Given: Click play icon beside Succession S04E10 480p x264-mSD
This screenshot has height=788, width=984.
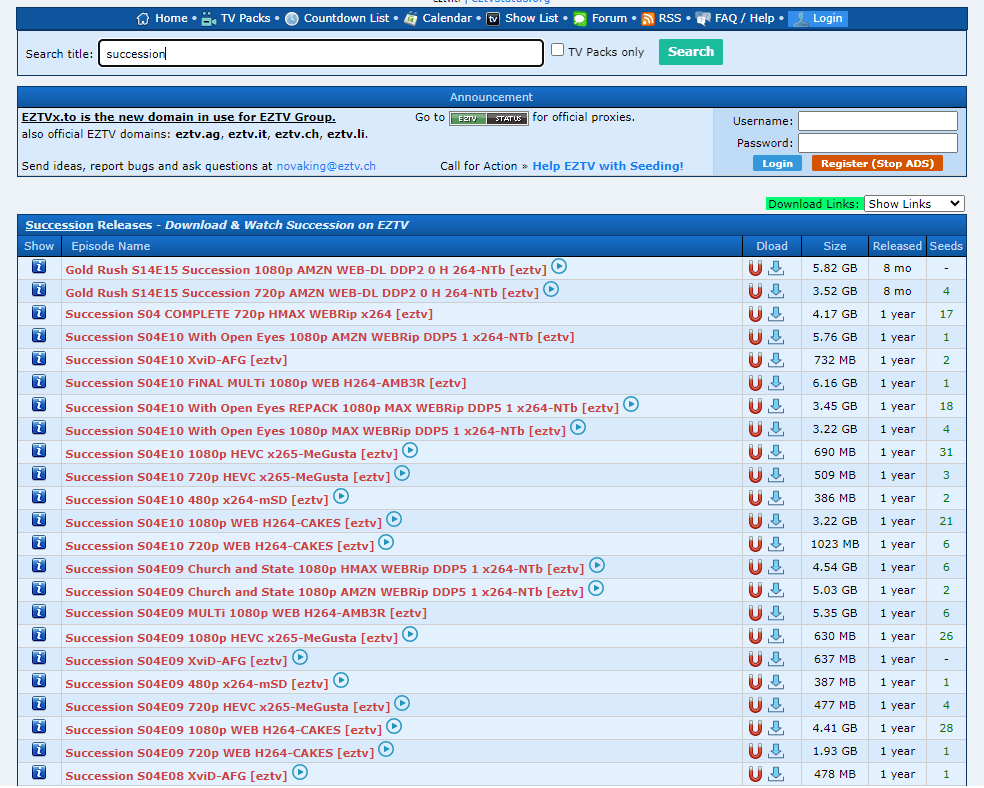Looking at the screenshot, I should pos(341,496).
